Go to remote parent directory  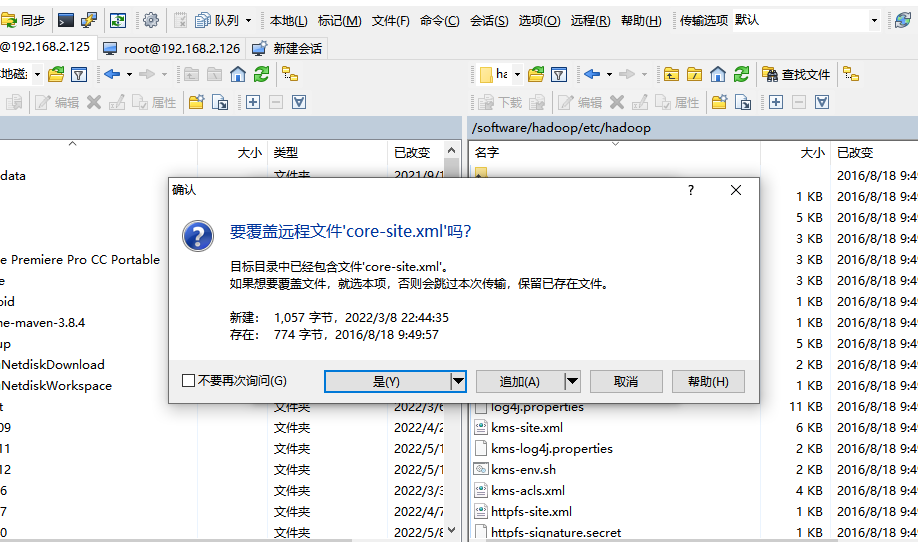pos(671,74)
